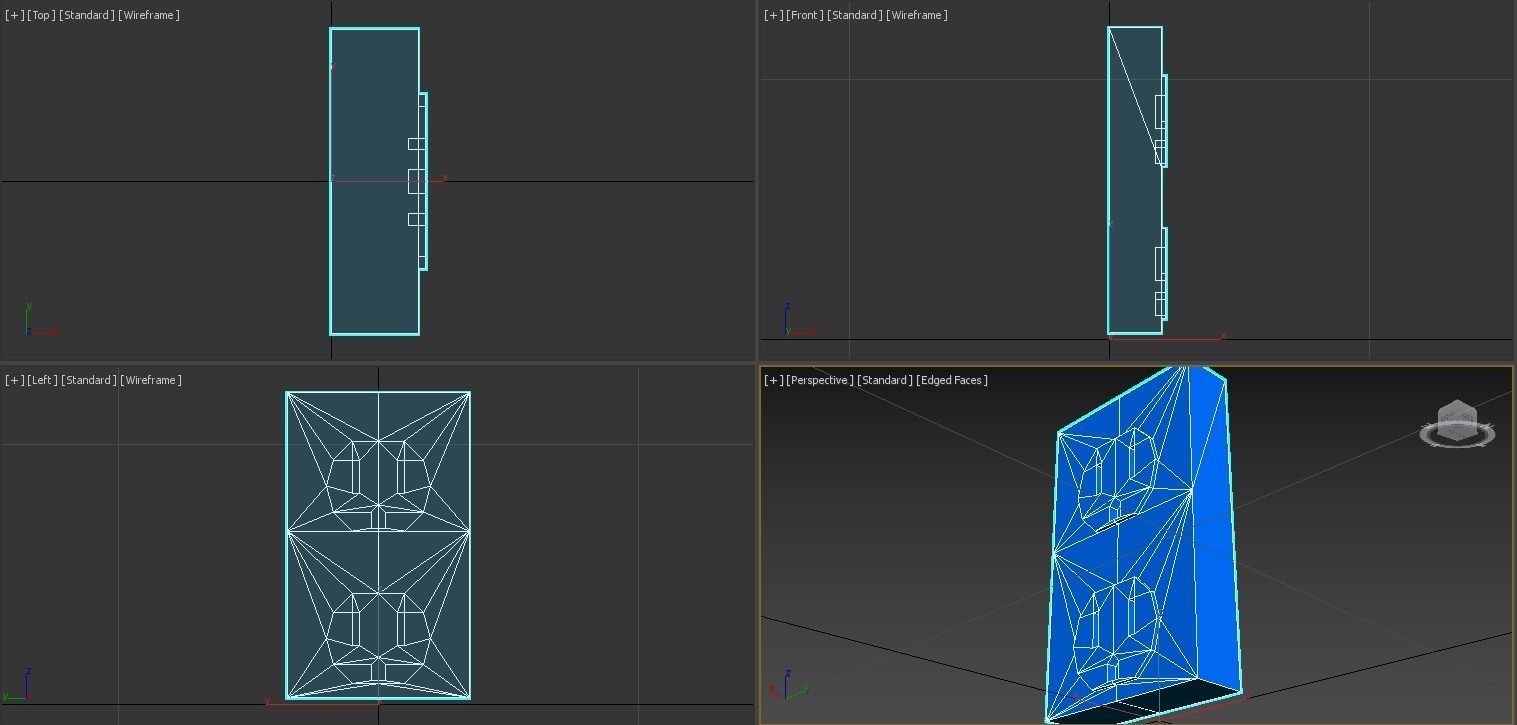Open the [Left] point-of-view menu
The image size is (1517, 725).
tap(42, 380)
